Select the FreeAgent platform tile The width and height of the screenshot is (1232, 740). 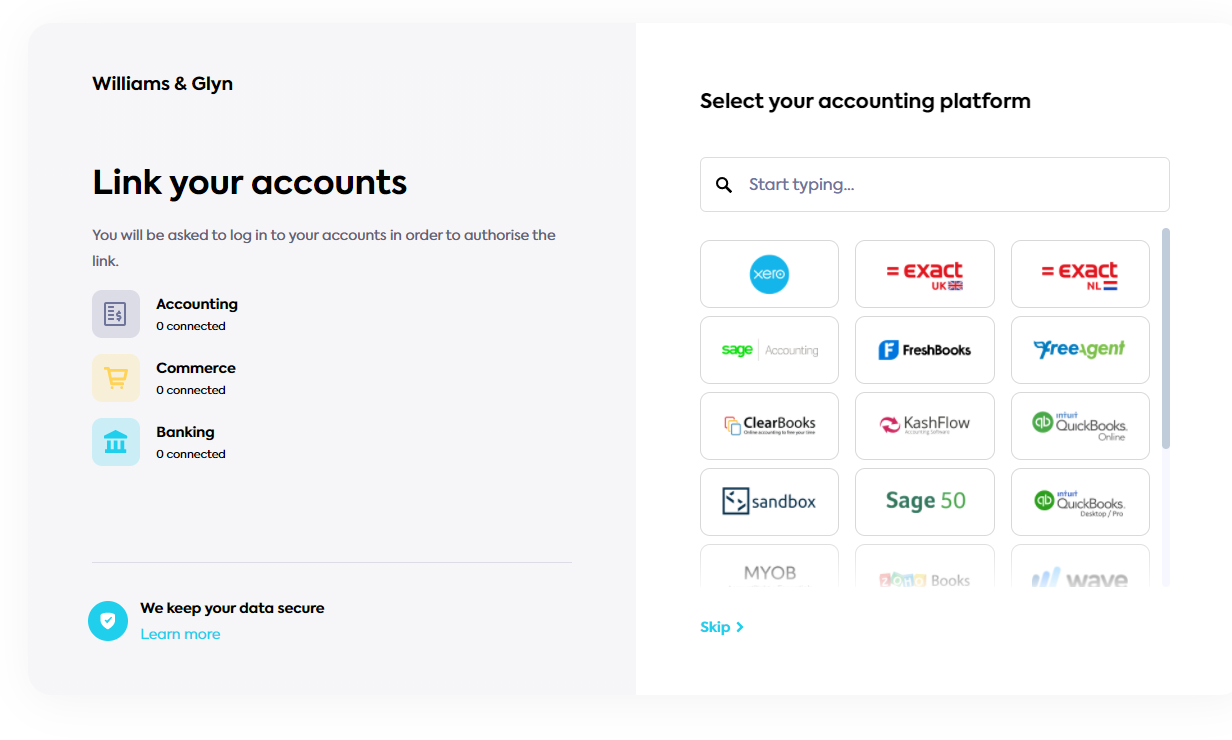click(x=1080, y=350)
